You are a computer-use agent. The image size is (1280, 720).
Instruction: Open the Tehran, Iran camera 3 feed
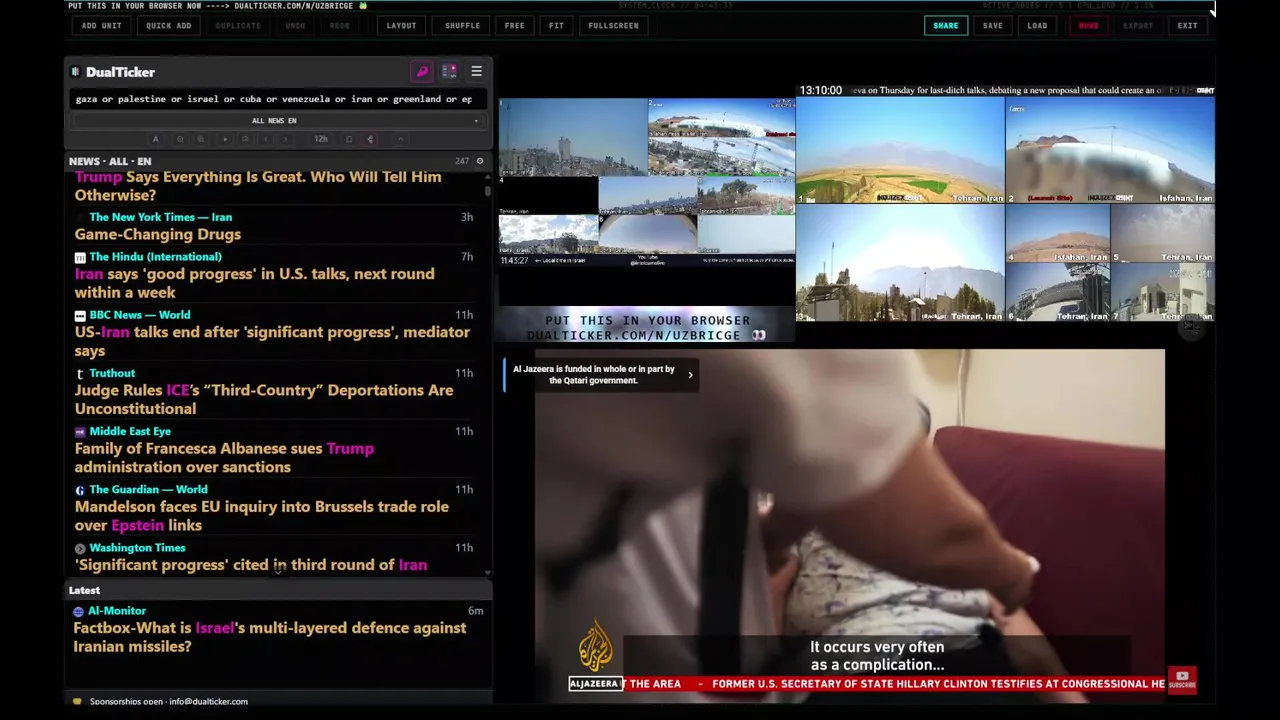(x=900, y=263)
